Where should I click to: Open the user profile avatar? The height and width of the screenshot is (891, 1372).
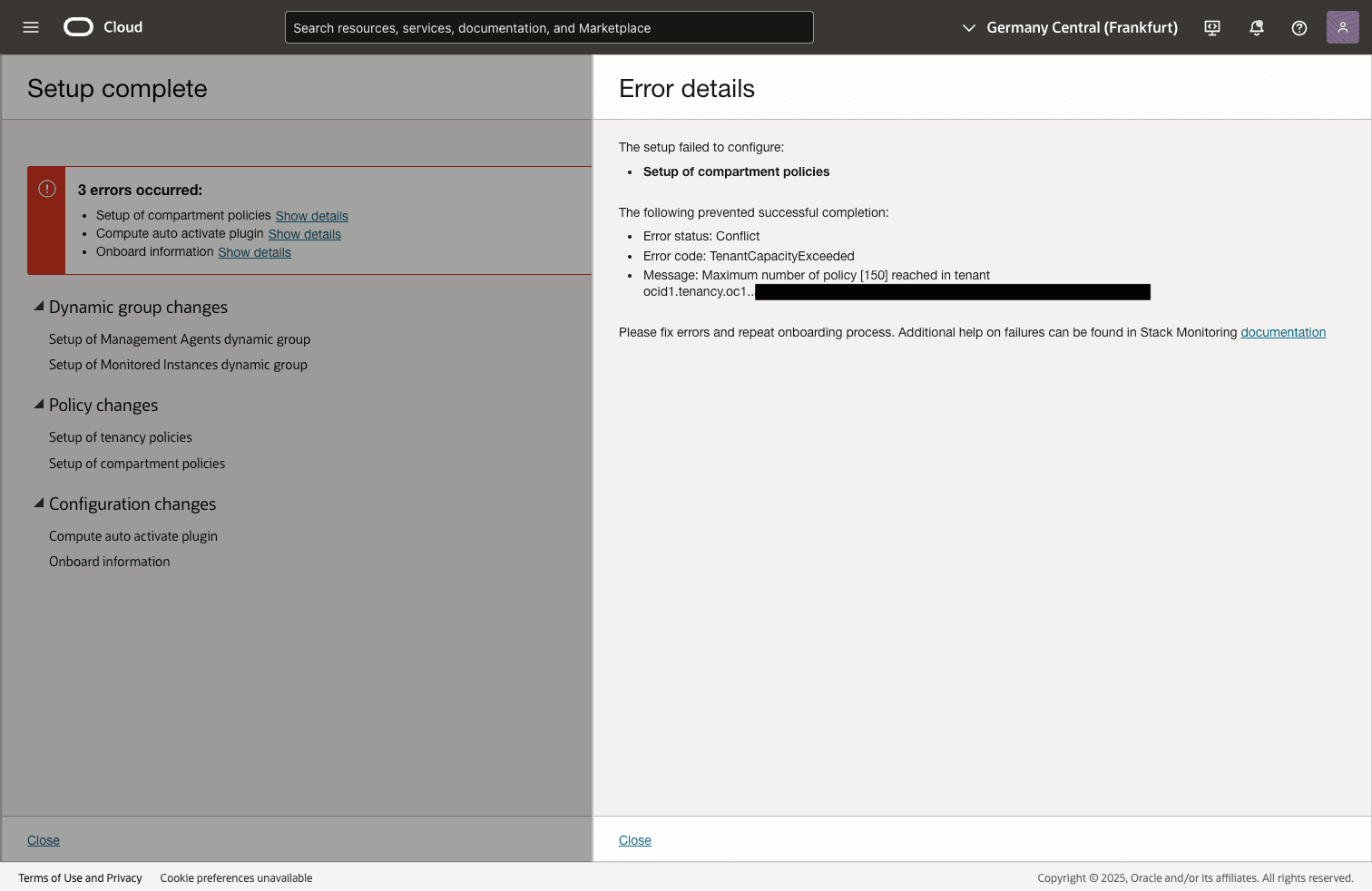click(1342, 27)
